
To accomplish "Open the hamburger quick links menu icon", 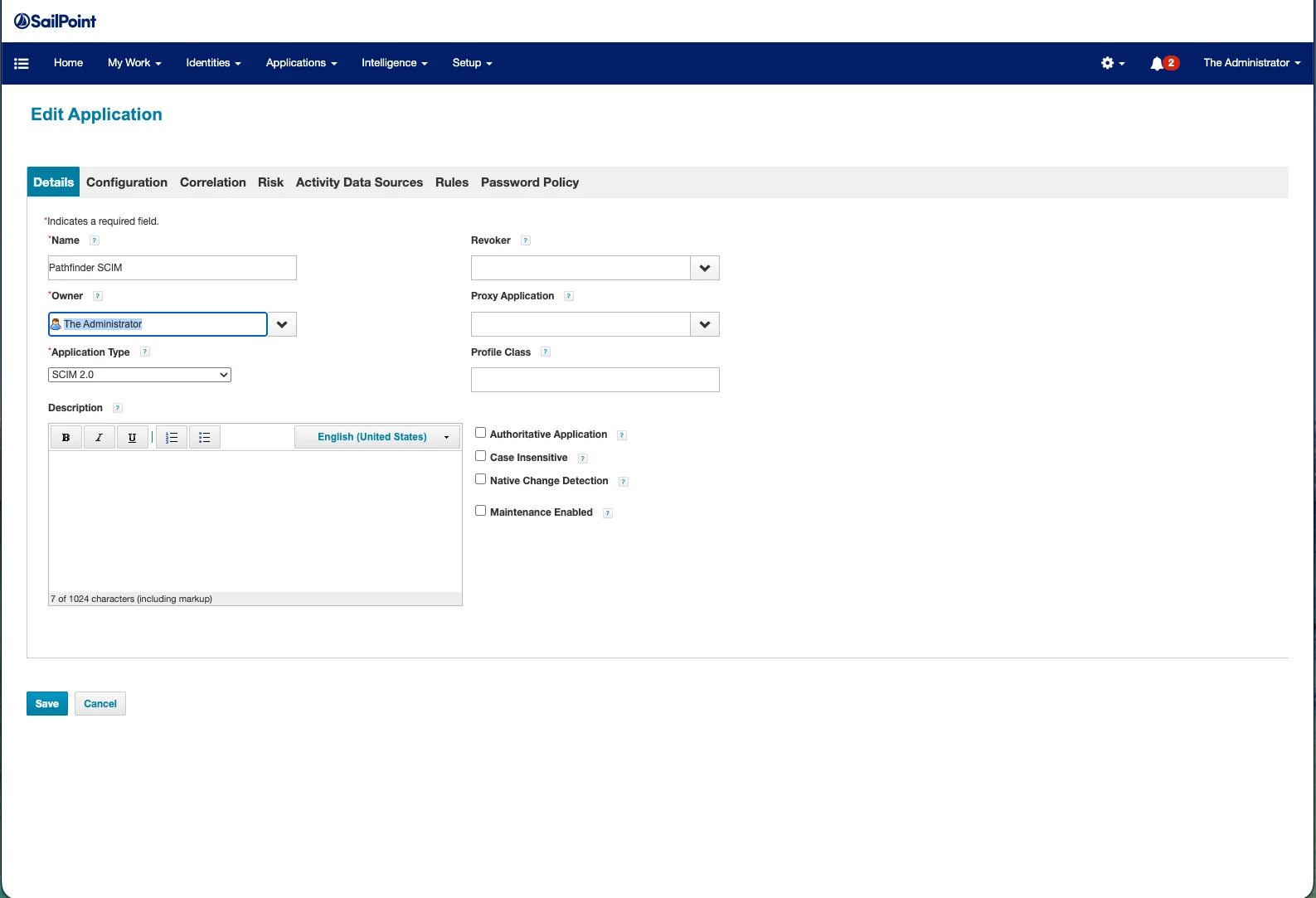I will click(x=22, y=63).
